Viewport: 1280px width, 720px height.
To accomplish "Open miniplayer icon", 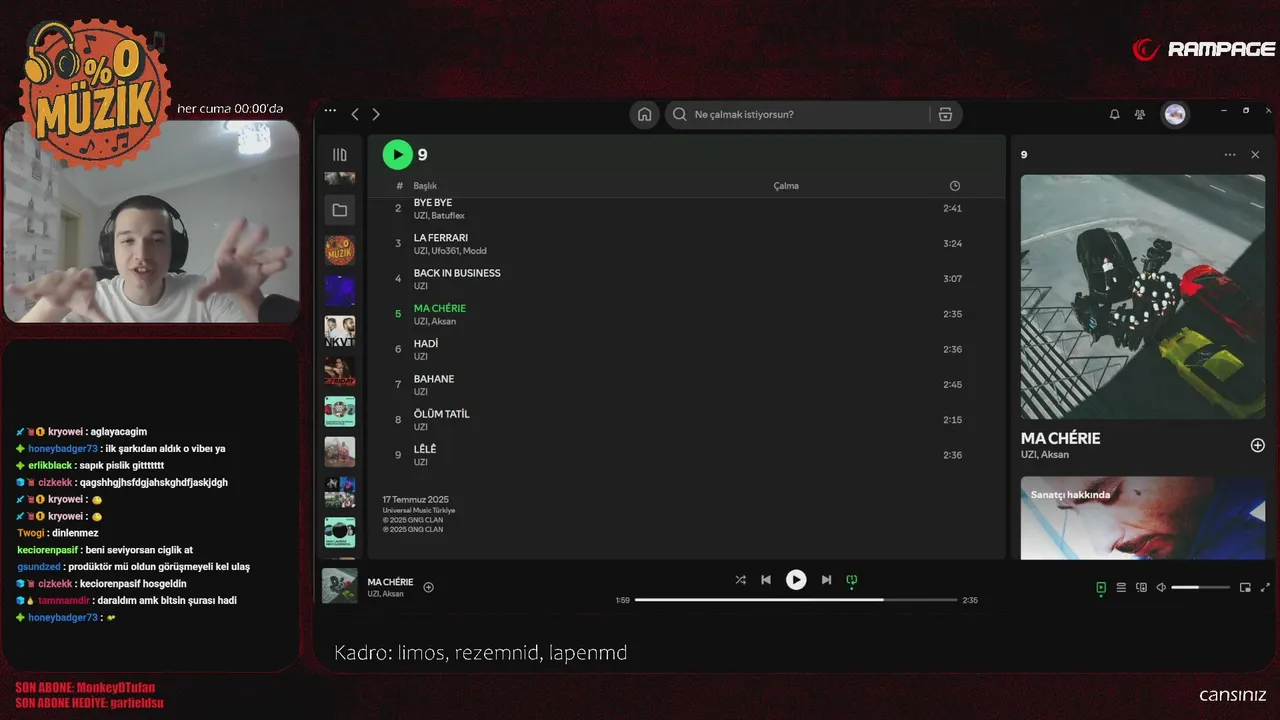I will click(x=1245, y=588).
